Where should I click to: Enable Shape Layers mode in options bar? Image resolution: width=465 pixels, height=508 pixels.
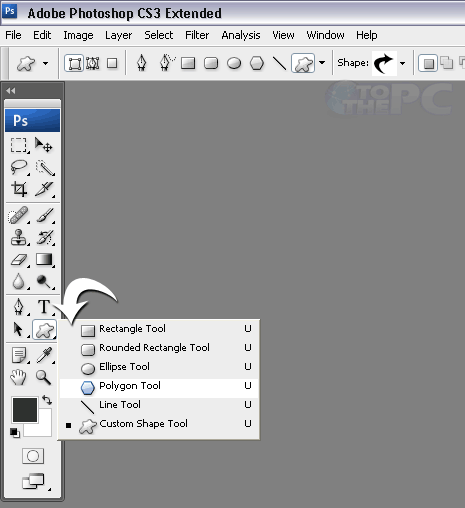[74, 63]
